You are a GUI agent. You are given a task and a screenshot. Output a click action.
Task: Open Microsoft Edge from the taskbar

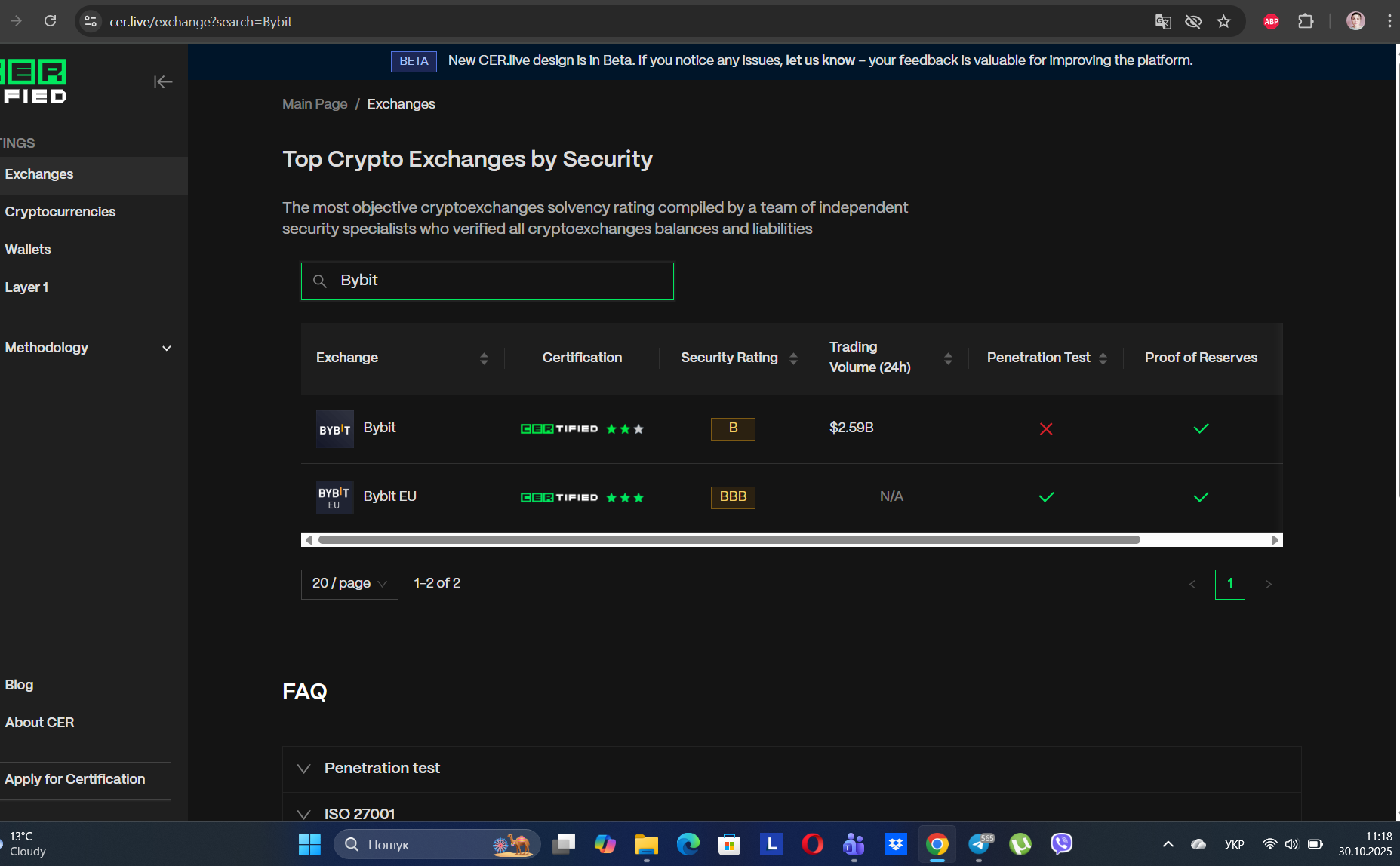688,844
